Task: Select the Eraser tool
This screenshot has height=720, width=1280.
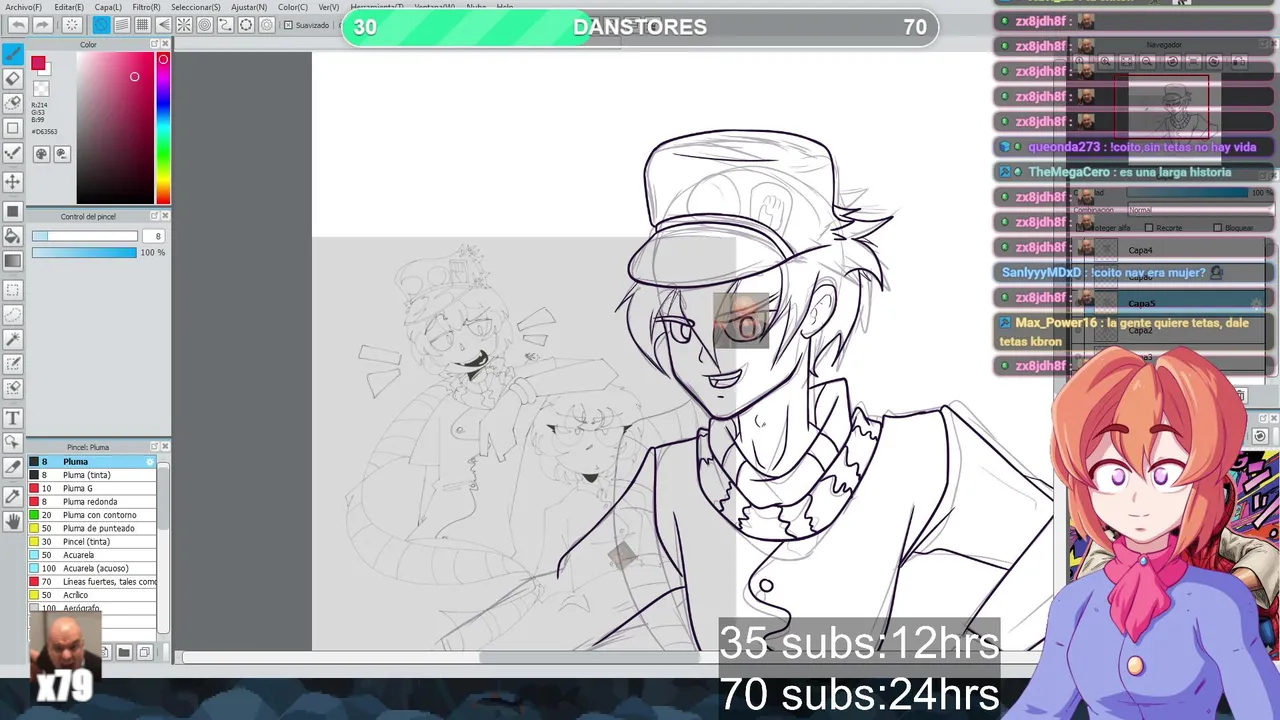Action: click(13, 78)
